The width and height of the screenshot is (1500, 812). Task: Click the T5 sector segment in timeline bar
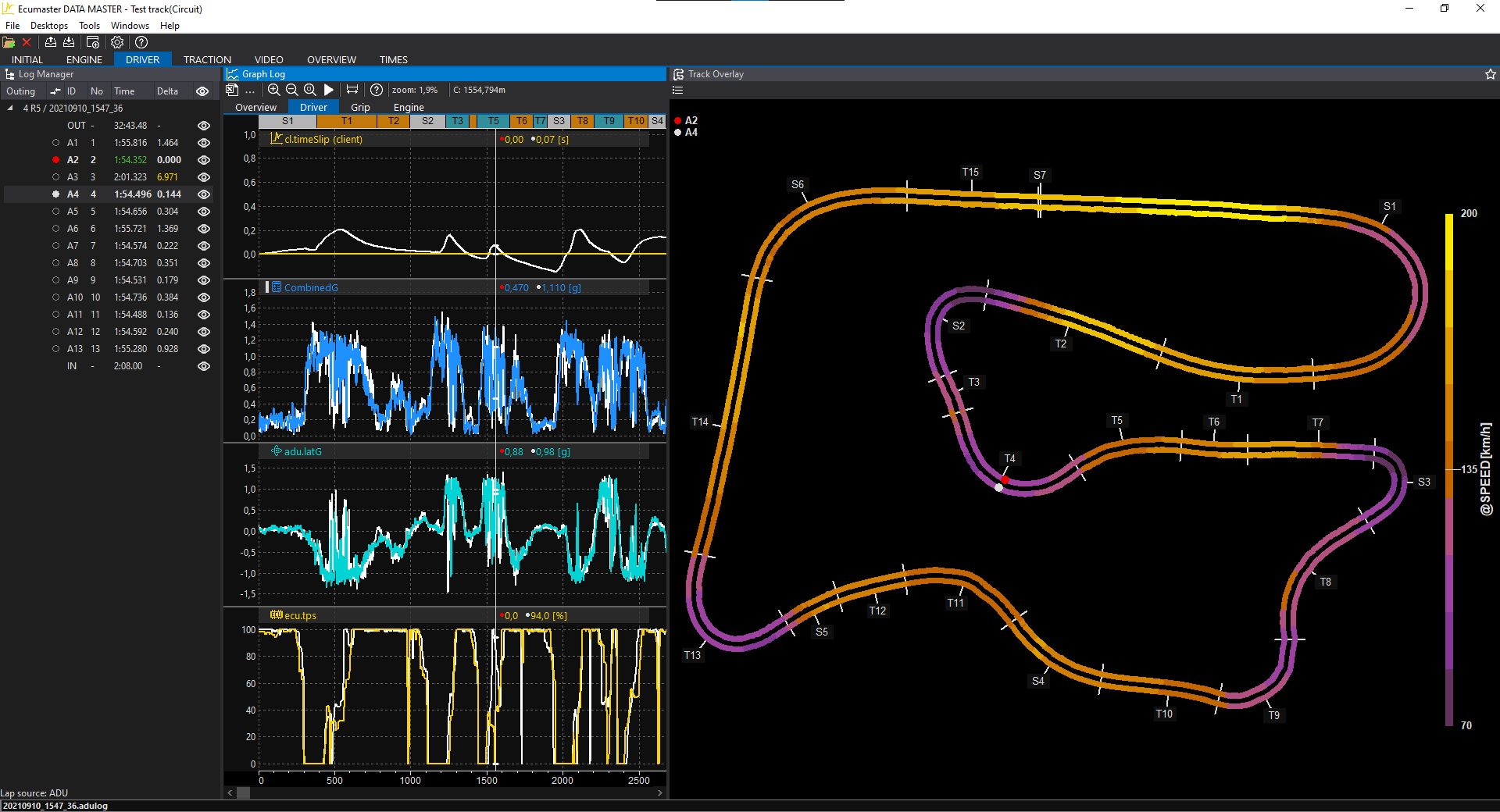pos(493,121)
